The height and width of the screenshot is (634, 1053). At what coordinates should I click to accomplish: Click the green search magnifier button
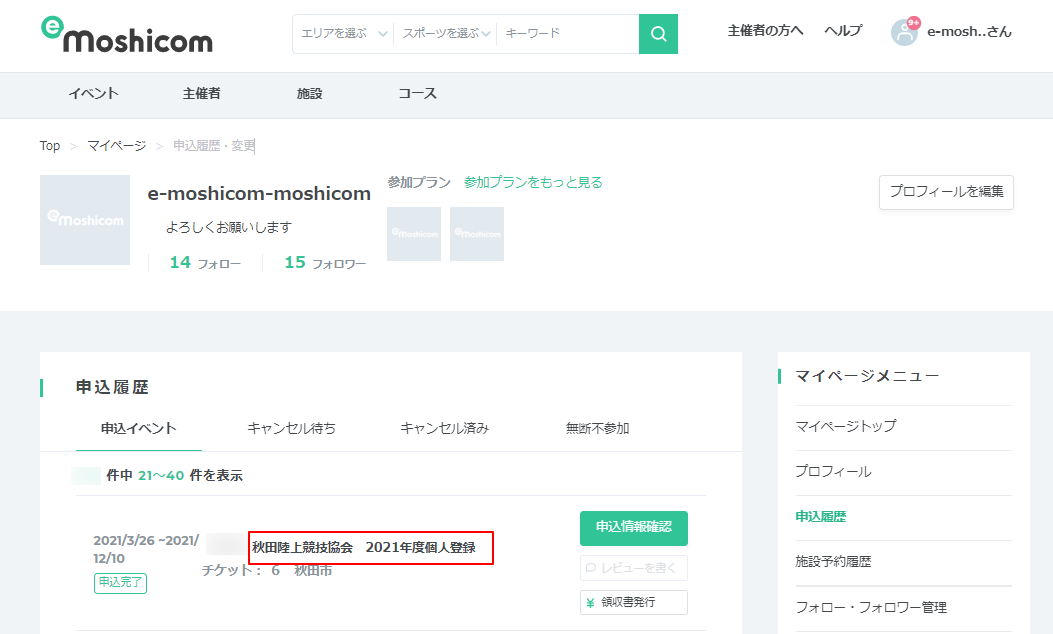658,34
